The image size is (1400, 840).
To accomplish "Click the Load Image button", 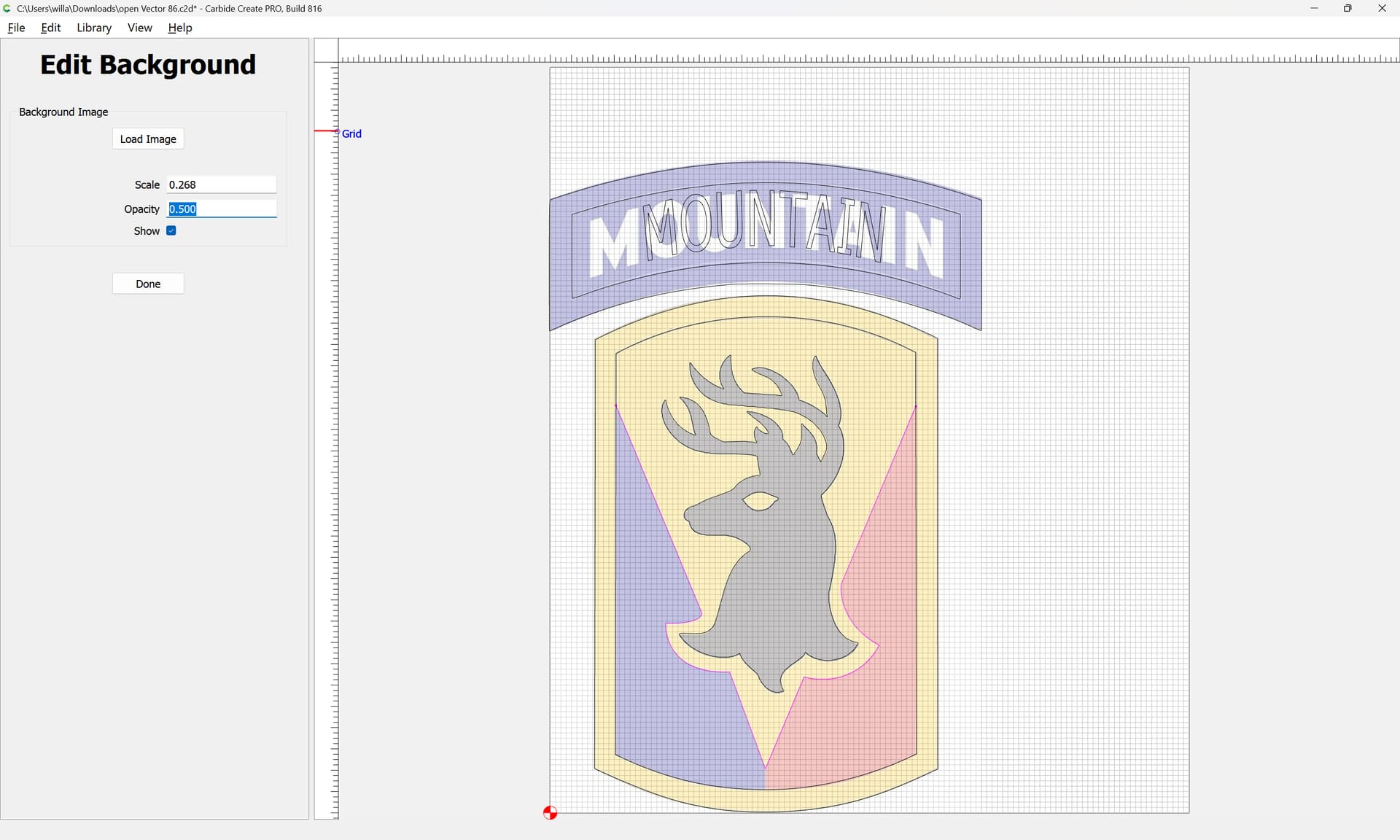I will point(148,139).
